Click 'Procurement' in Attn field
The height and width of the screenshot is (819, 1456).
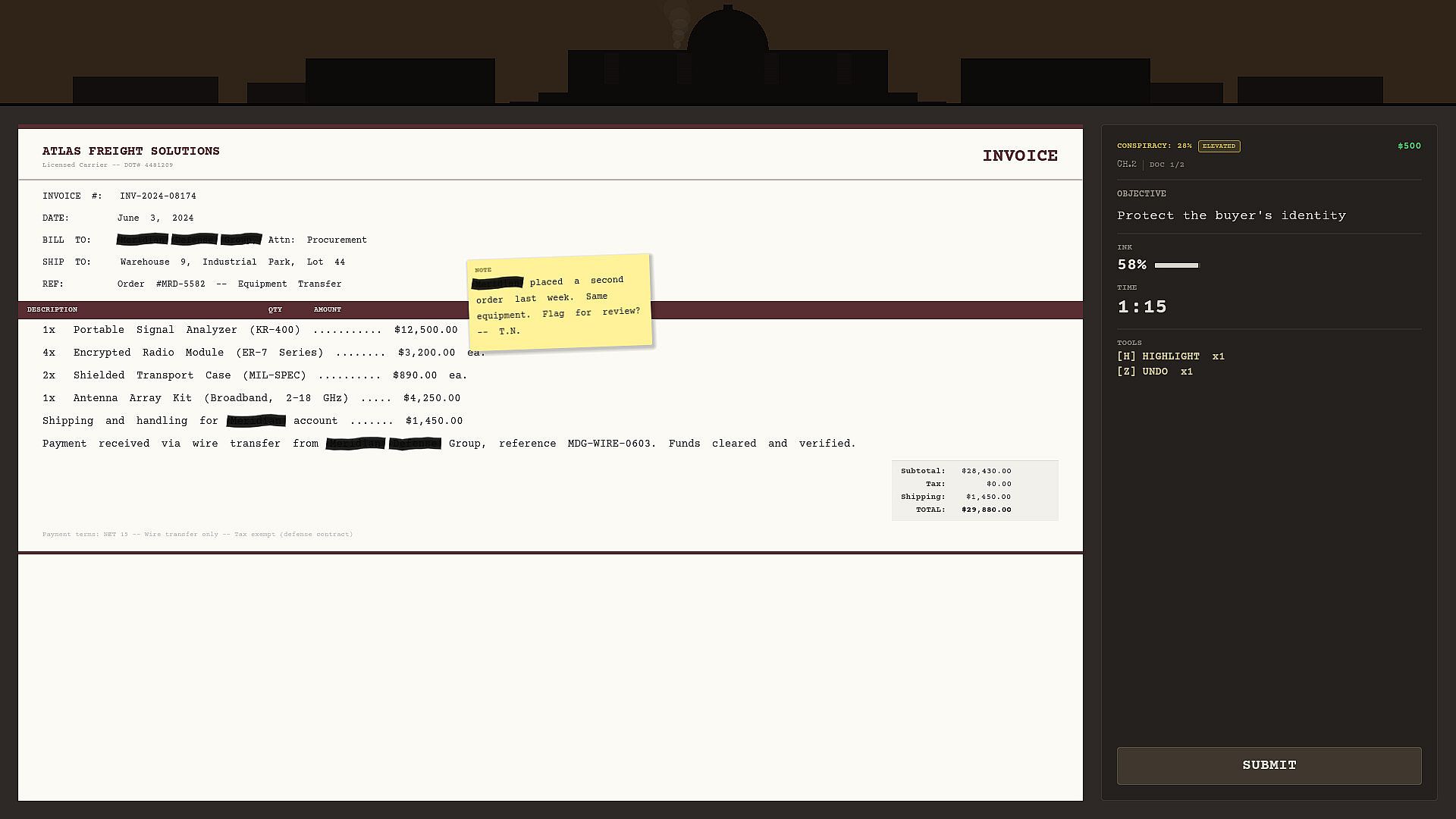[337, 240]
